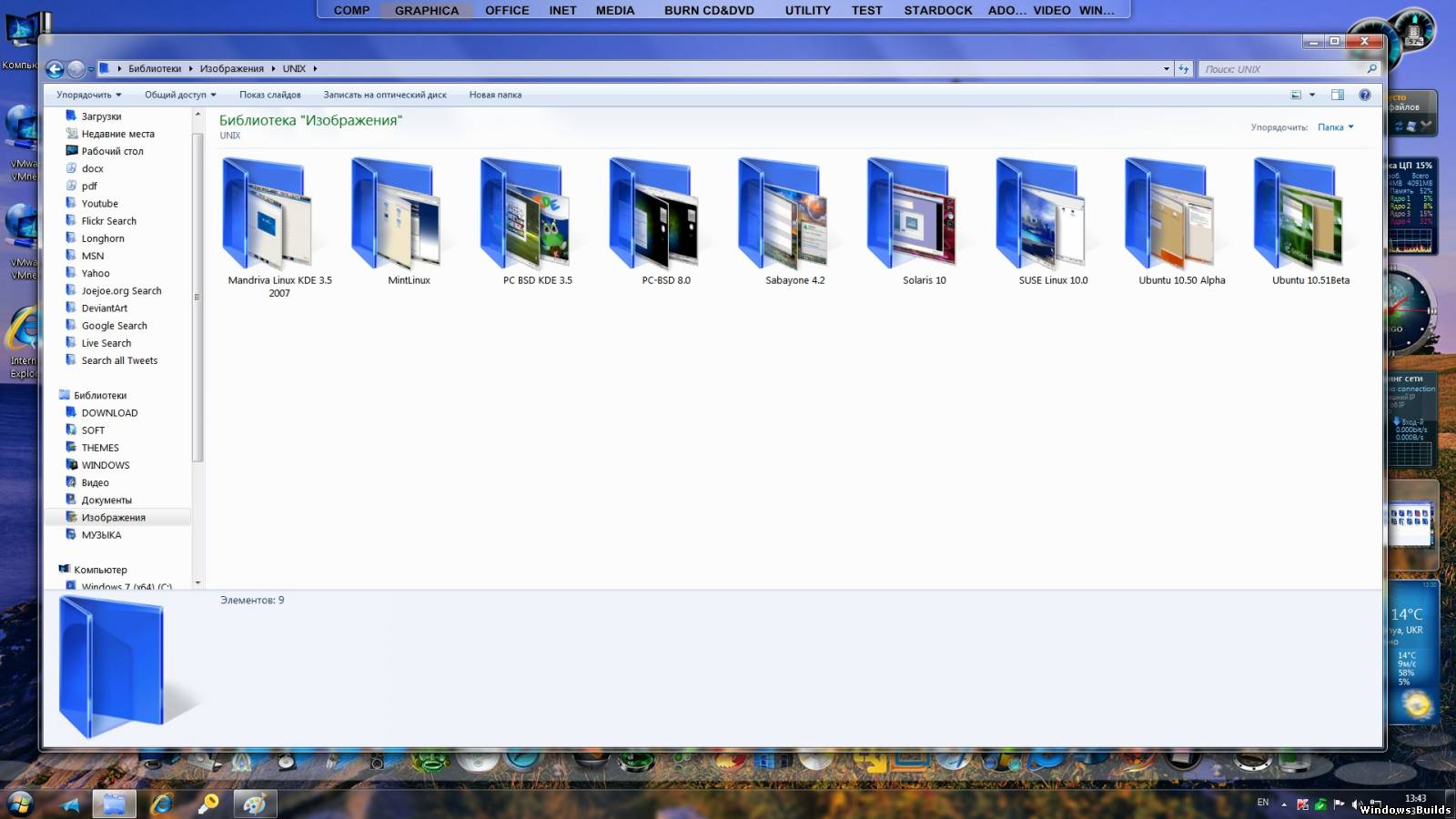Click the UNIX search input field
The image size is (1456, 819).
click(x=1281, y=69)
